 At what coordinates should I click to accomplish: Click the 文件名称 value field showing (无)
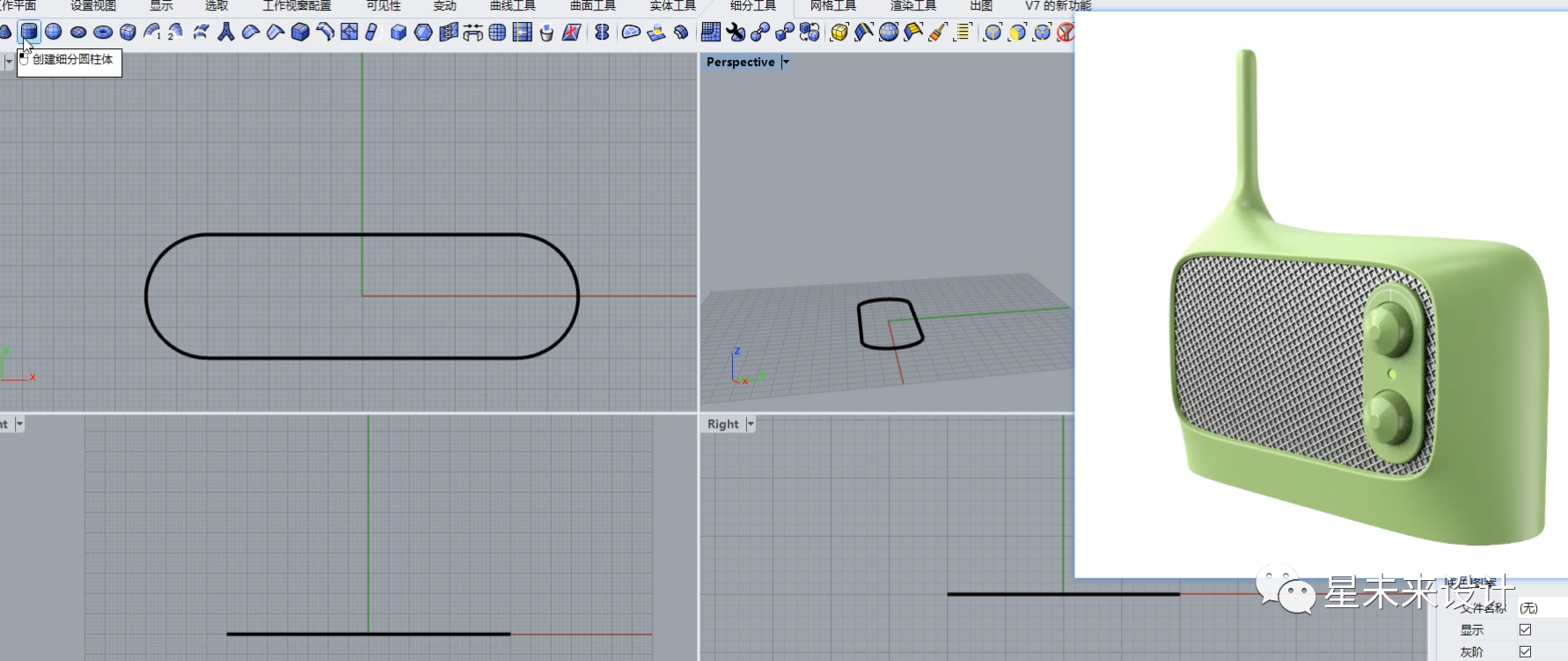(x=1542, y=608)
